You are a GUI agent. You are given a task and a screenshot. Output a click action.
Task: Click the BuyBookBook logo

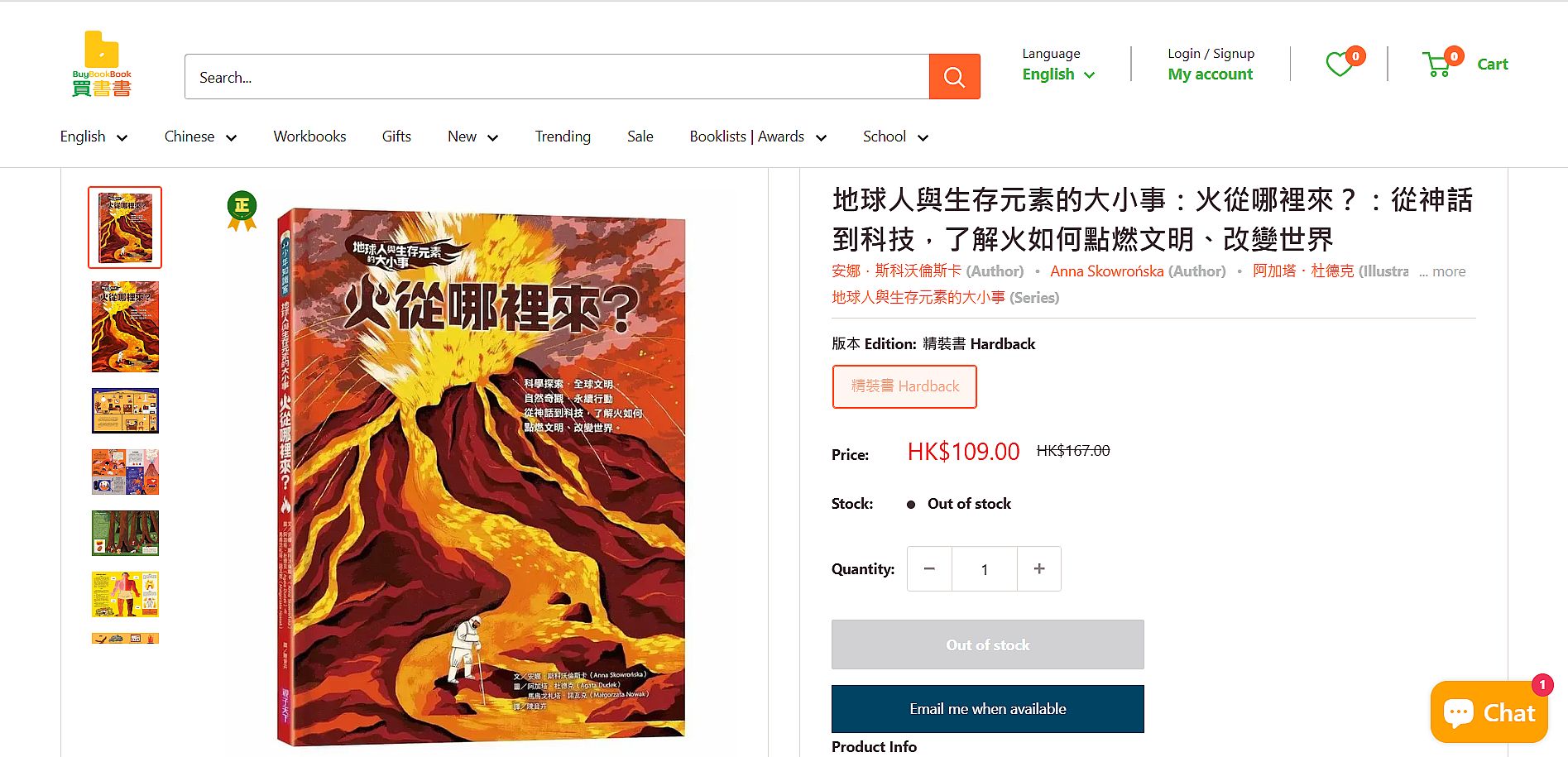tap(102, 65)
